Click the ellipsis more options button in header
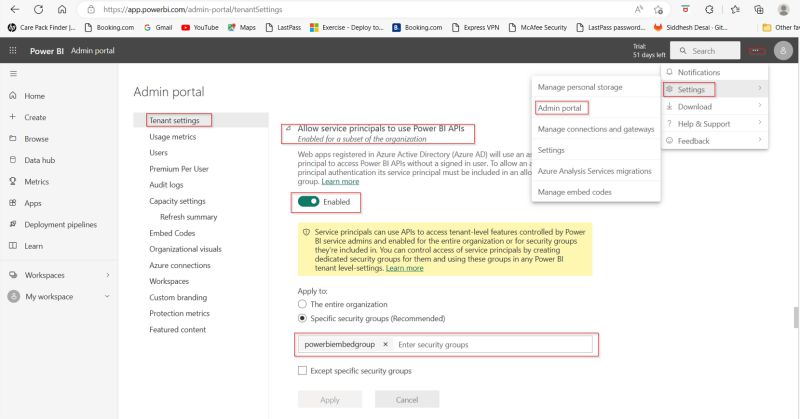Viewport: 800px width, 419px height. pyautogui.click(x=756, y=51)
